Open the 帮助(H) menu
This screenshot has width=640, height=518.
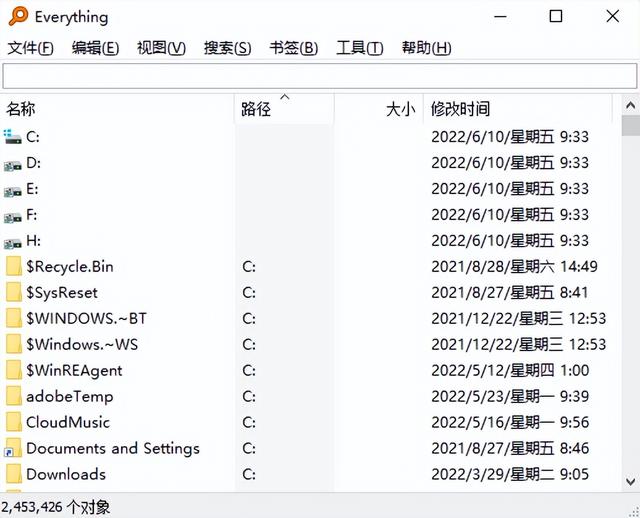[426, 48]
